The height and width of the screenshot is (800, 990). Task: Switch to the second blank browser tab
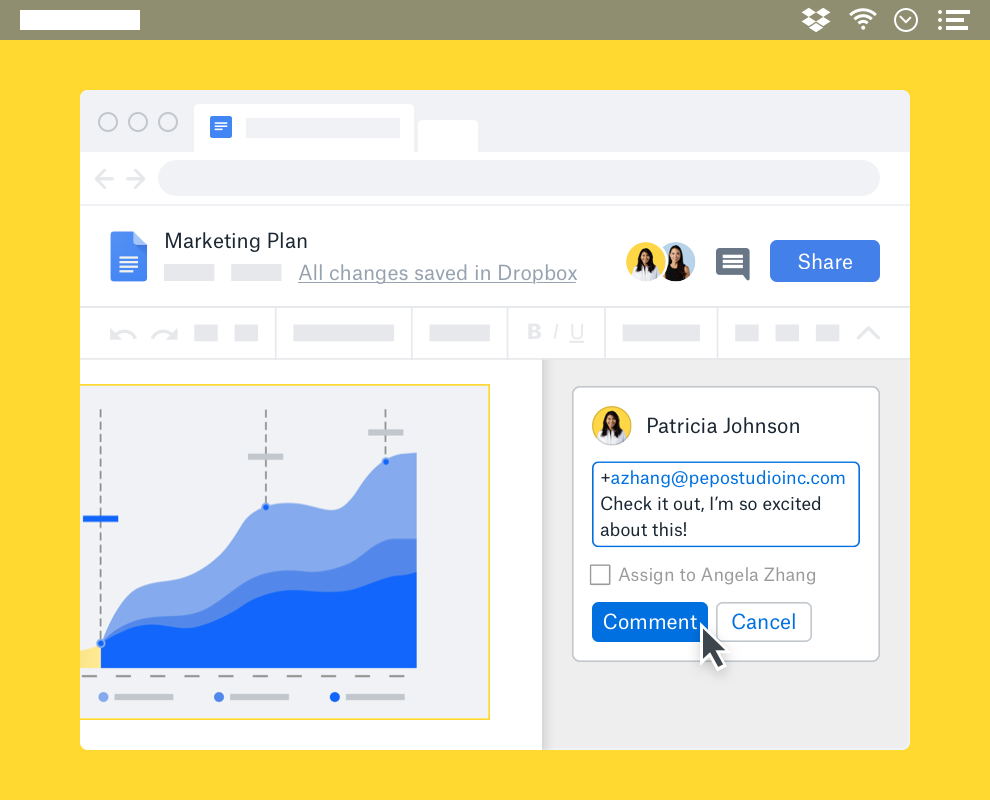(x=447, y=136)
